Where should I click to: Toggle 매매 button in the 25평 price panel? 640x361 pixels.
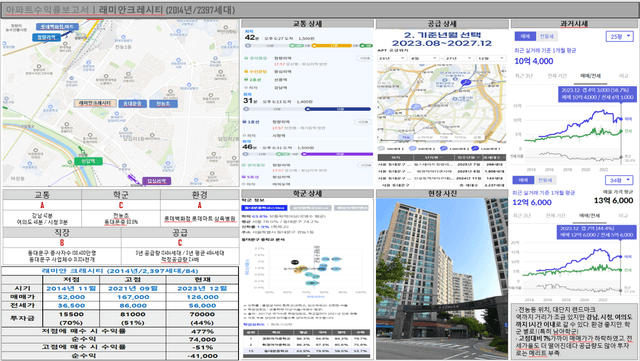pyautogui.click(x=525, y=36)
